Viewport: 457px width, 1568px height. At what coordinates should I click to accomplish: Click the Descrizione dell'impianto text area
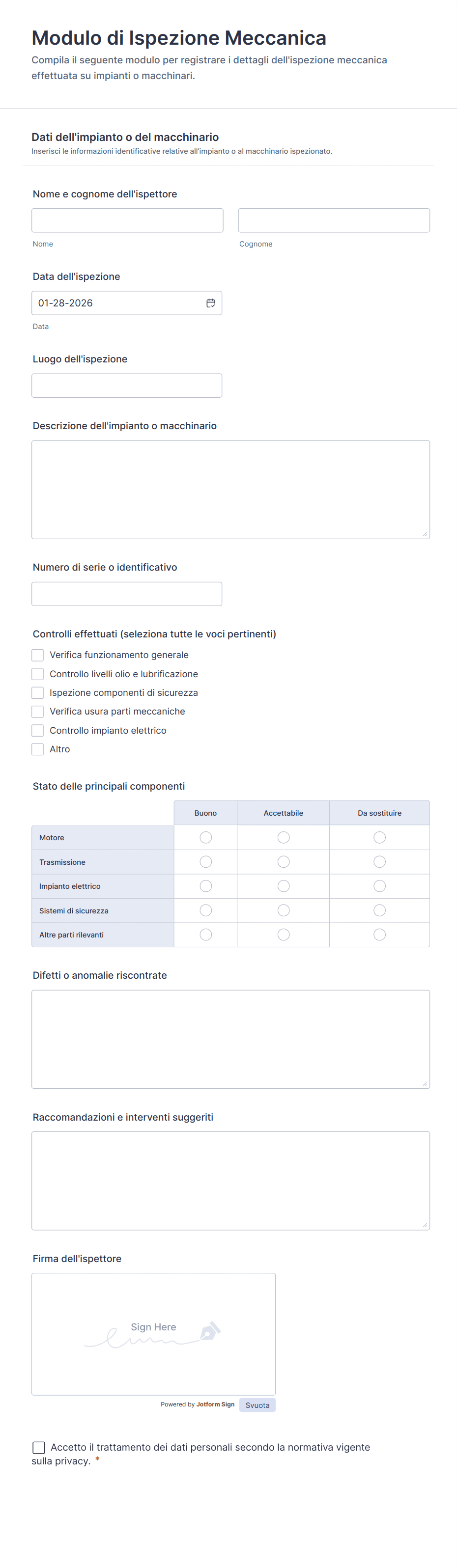(x=230, y=490)
